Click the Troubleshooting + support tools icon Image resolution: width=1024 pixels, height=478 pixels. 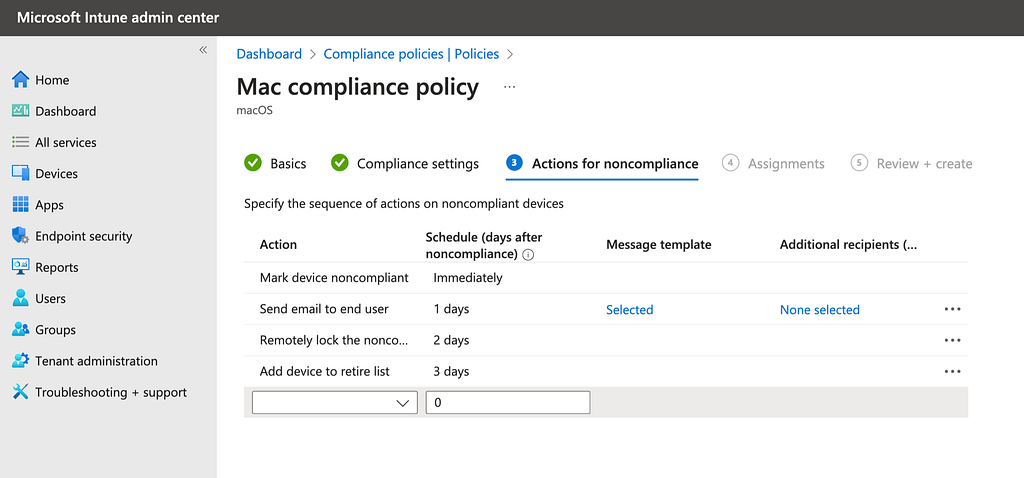(x=21, y=392)
